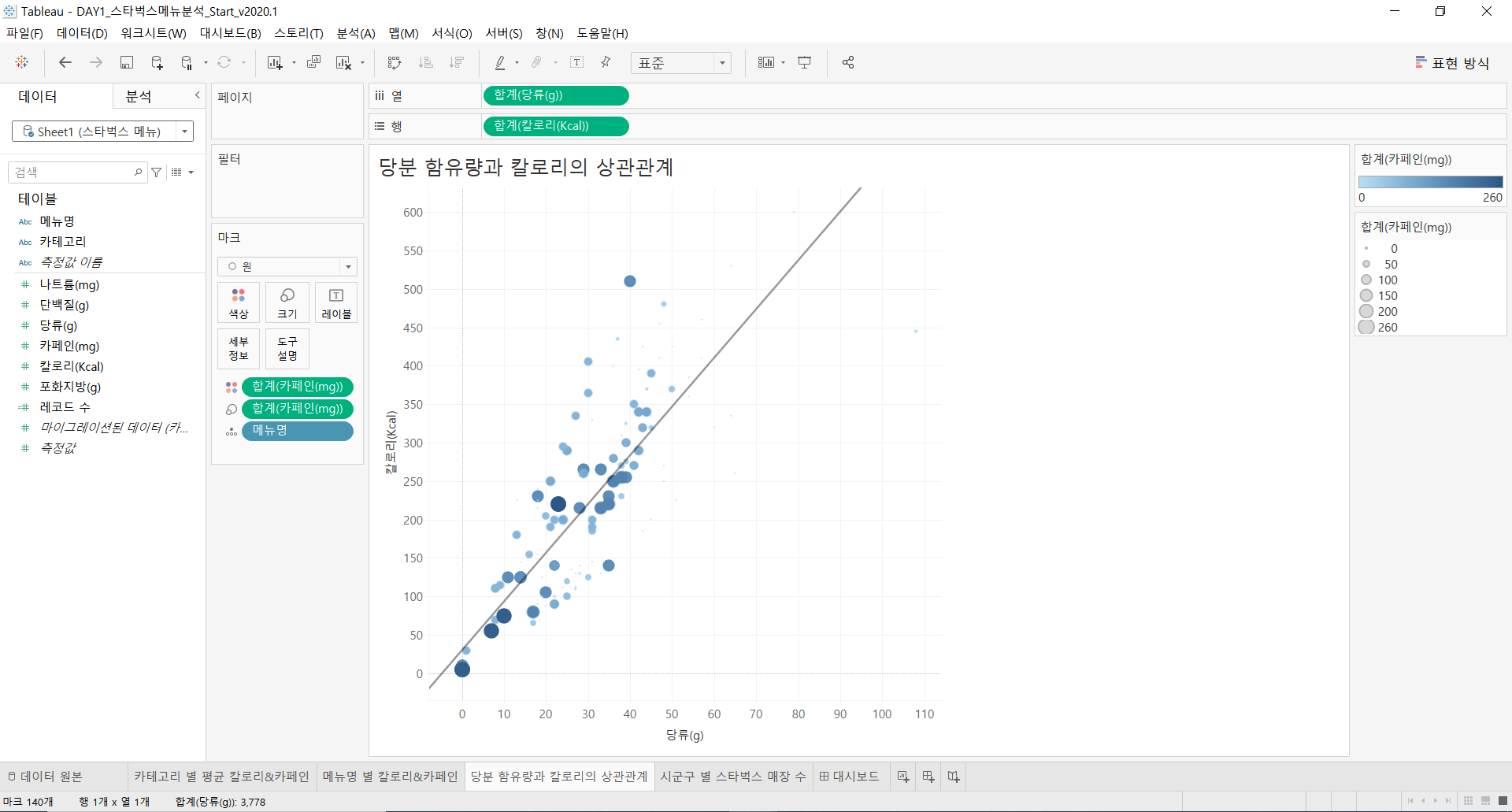
Task: Click the Tableau start page logo icon
Action: [x=22, y=62]
